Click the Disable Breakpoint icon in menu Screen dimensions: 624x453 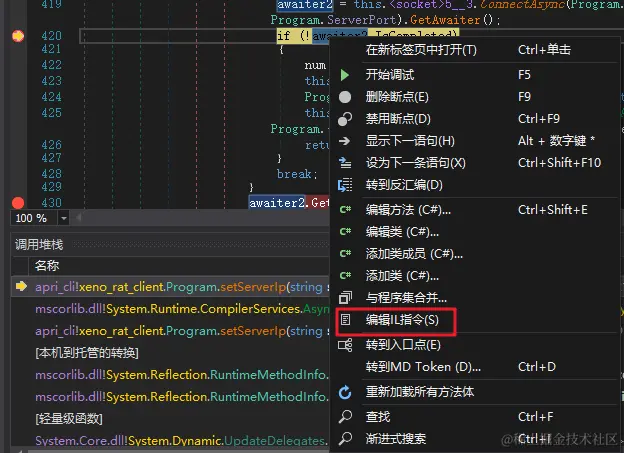tap(345, 119)
